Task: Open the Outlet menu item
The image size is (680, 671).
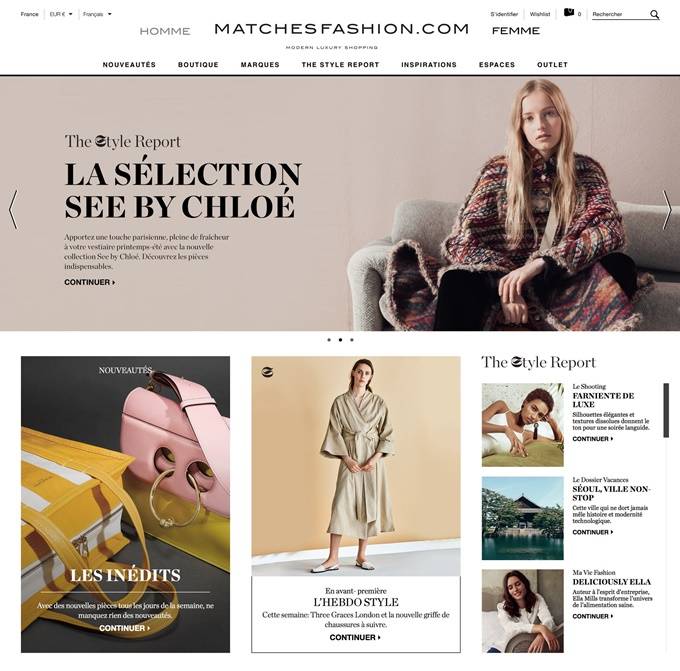Action: point(552,65)
